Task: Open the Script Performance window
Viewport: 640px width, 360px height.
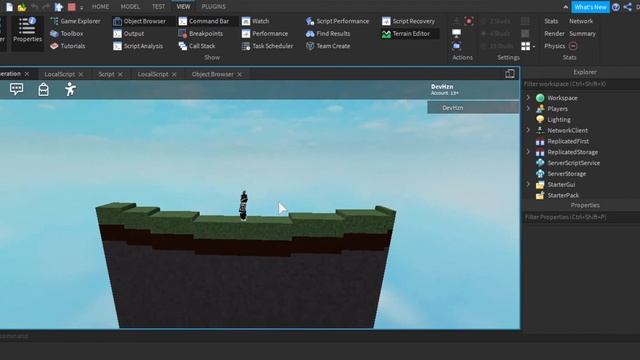Action: pyautogui.click(x=337, y=21)
